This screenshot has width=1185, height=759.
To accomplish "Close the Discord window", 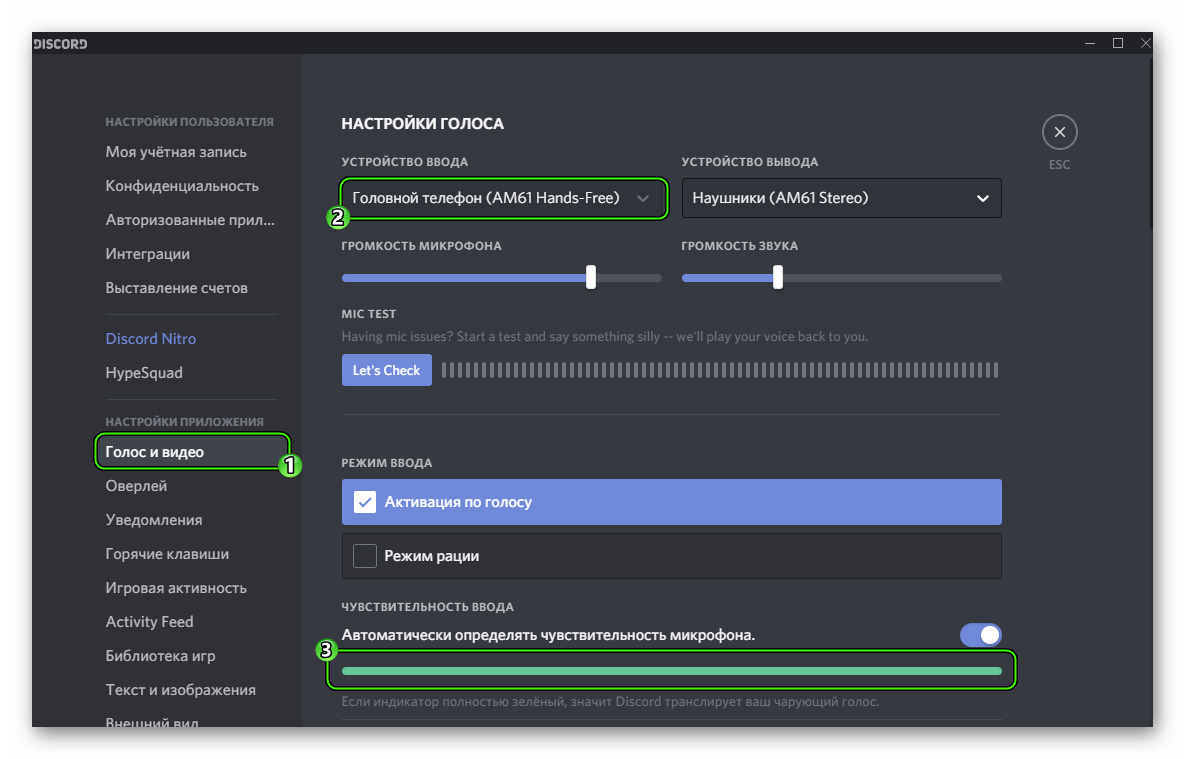I will pyautogui.click(x=1145, y=43).
